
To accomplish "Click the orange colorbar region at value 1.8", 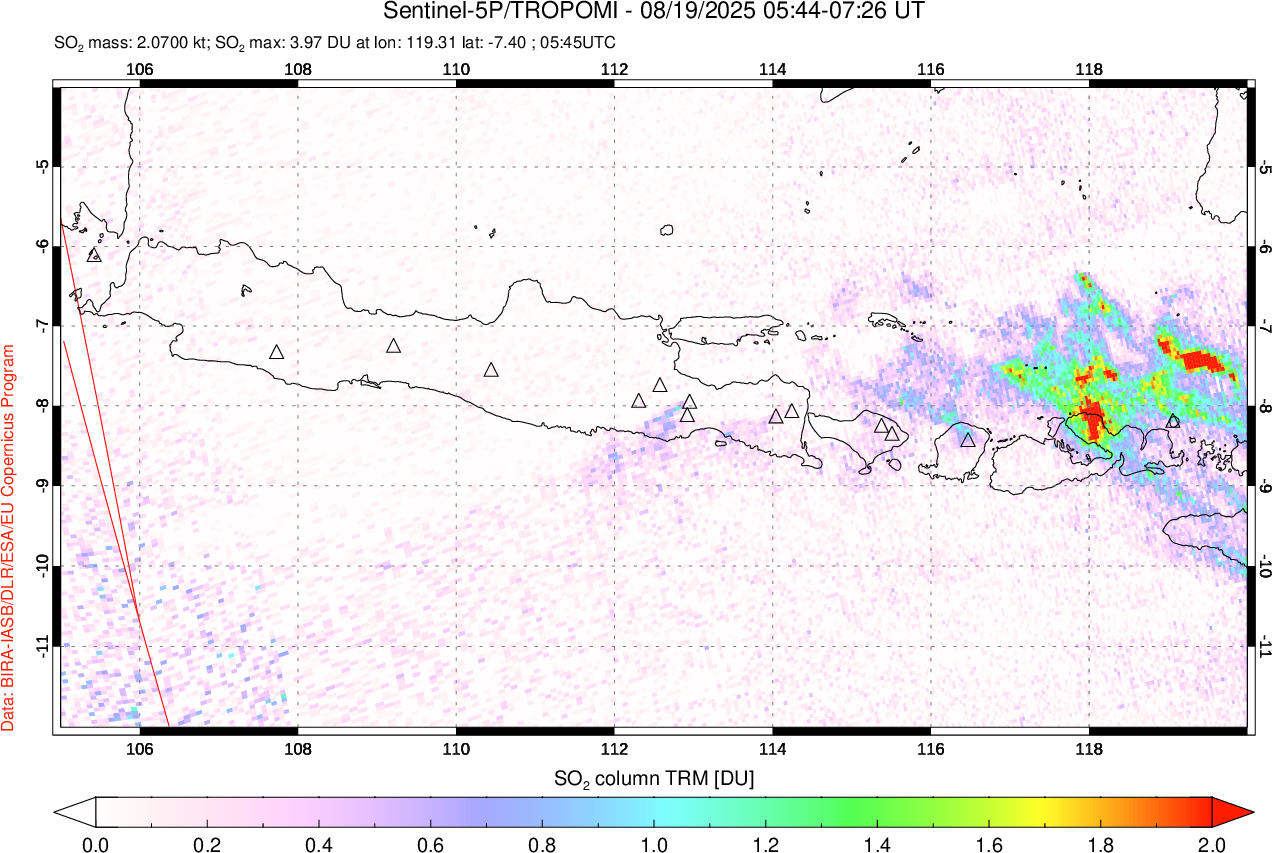I will (1100, 811).
